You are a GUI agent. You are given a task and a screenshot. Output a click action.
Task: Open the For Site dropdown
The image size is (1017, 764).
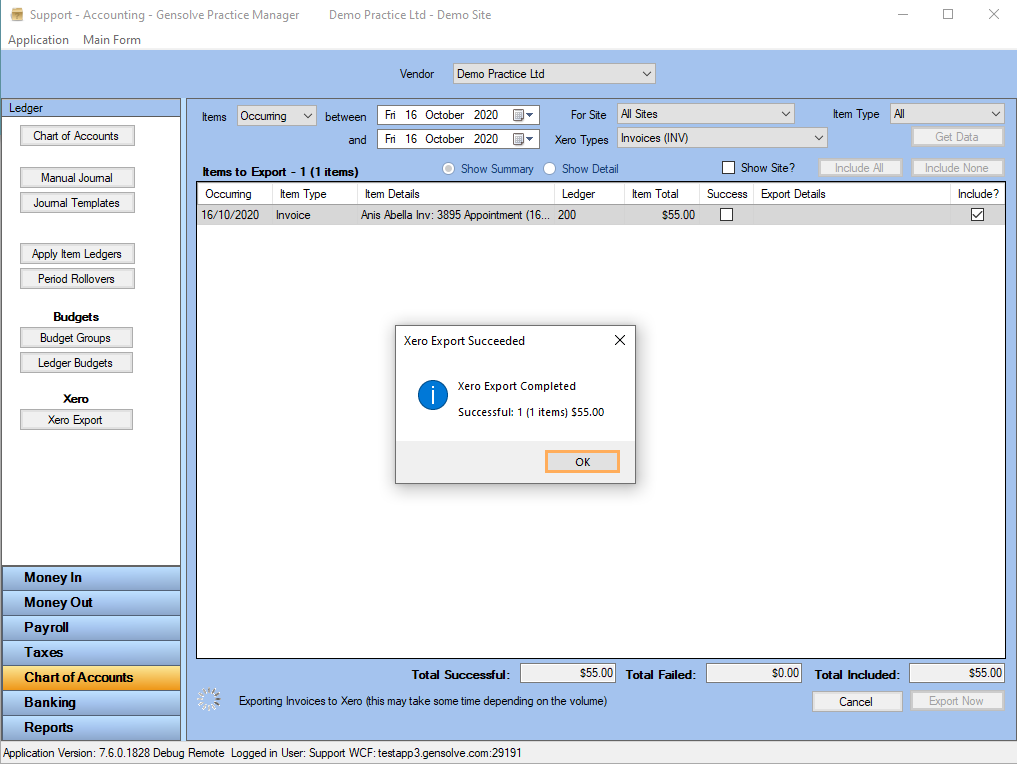point(785,114)
